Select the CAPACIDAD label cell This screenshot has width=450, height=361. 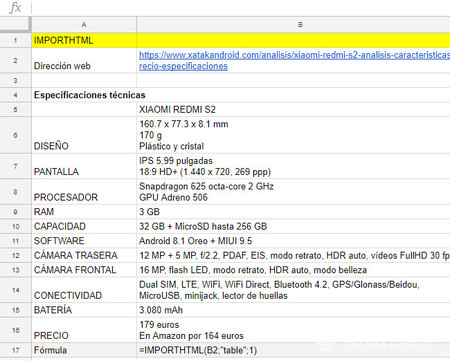[84, 226]
